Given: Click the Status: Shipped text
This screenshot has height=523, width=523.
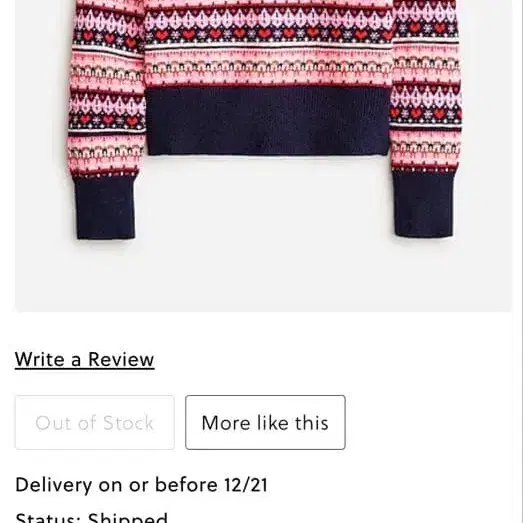Looking at the screenshot, I should (91, 517).
